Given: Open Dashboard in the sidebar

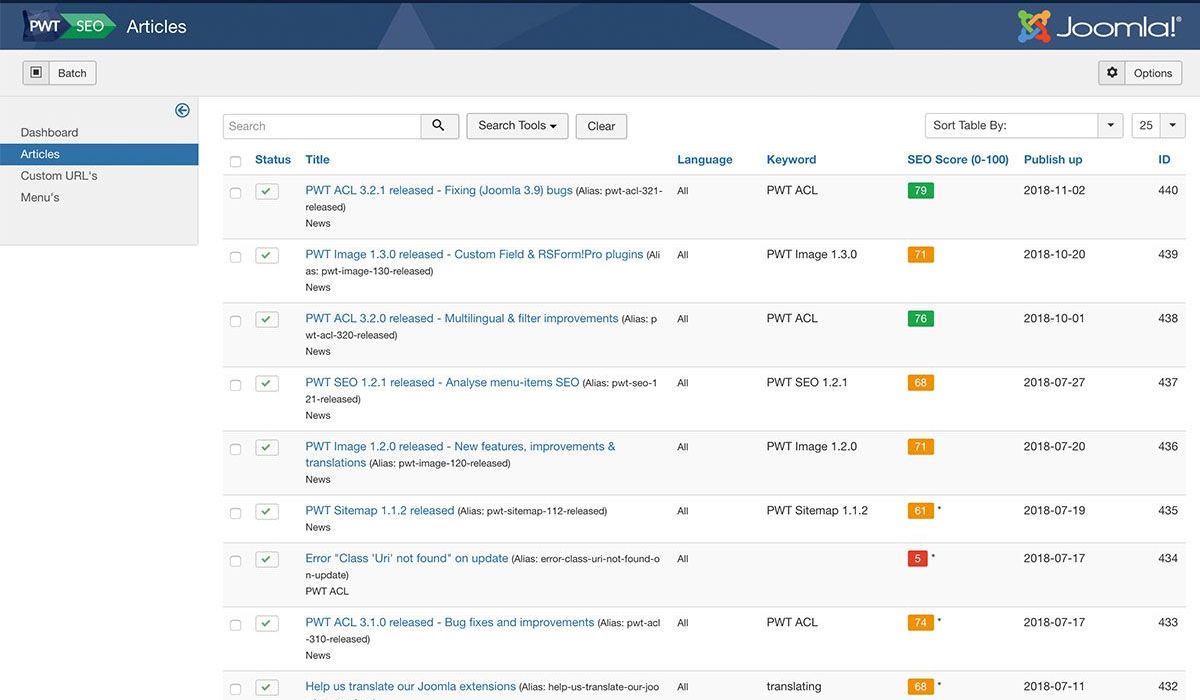Looking at the screenshot, I should click(x=49, y=132).
